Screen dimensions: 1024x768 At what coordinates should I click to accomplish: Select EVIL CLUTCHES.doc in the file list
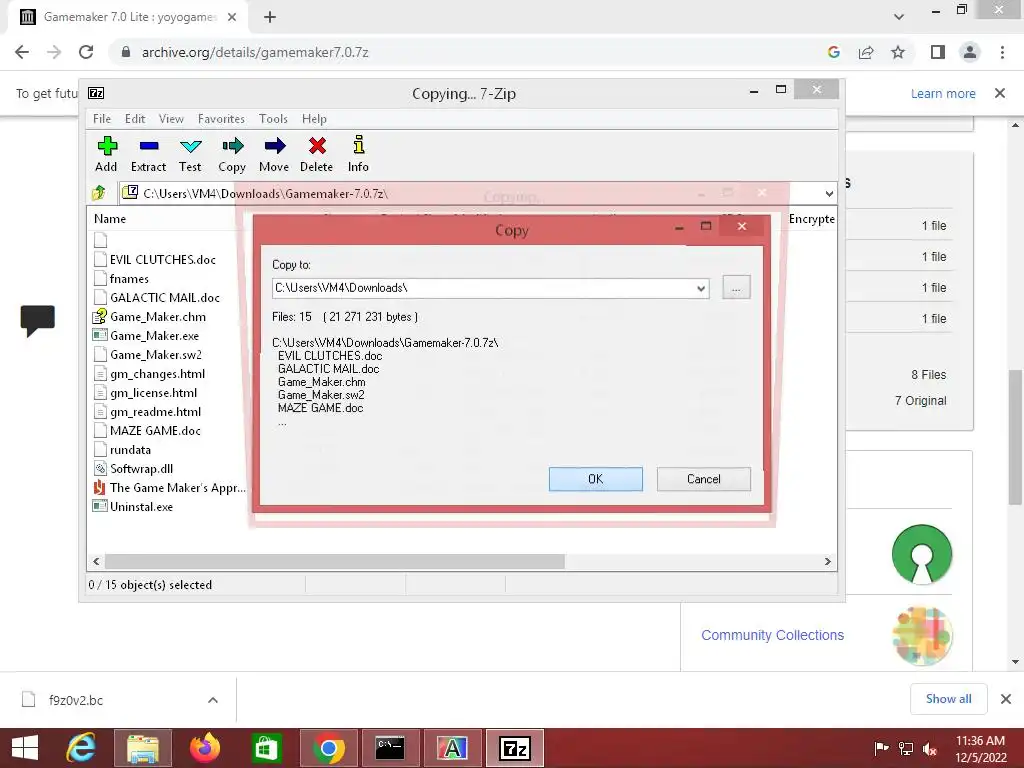155,259
